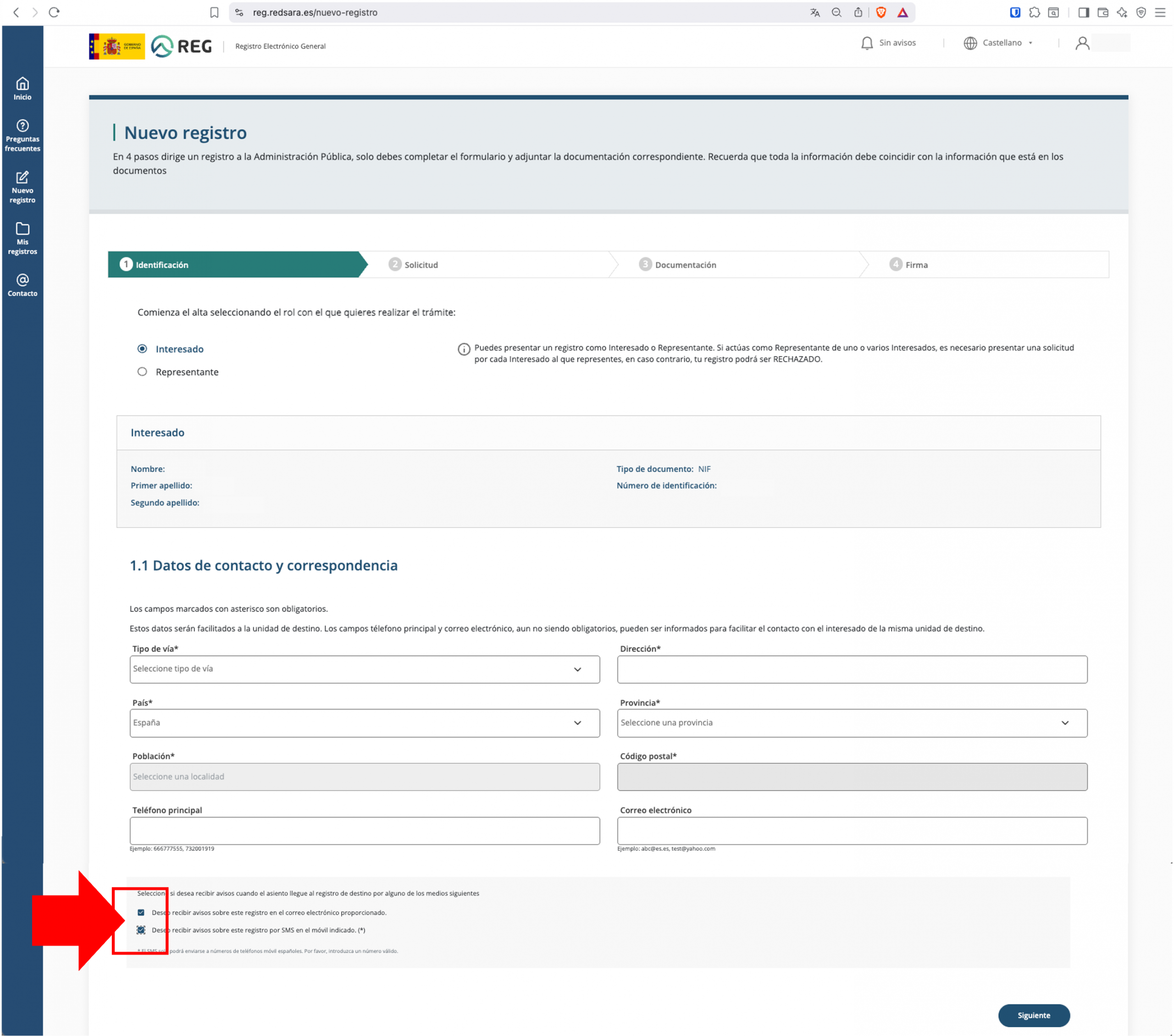Select the Interesado radio button
The height and width of the screenshot is (1036, 1174).
click(x=143, y=348)
